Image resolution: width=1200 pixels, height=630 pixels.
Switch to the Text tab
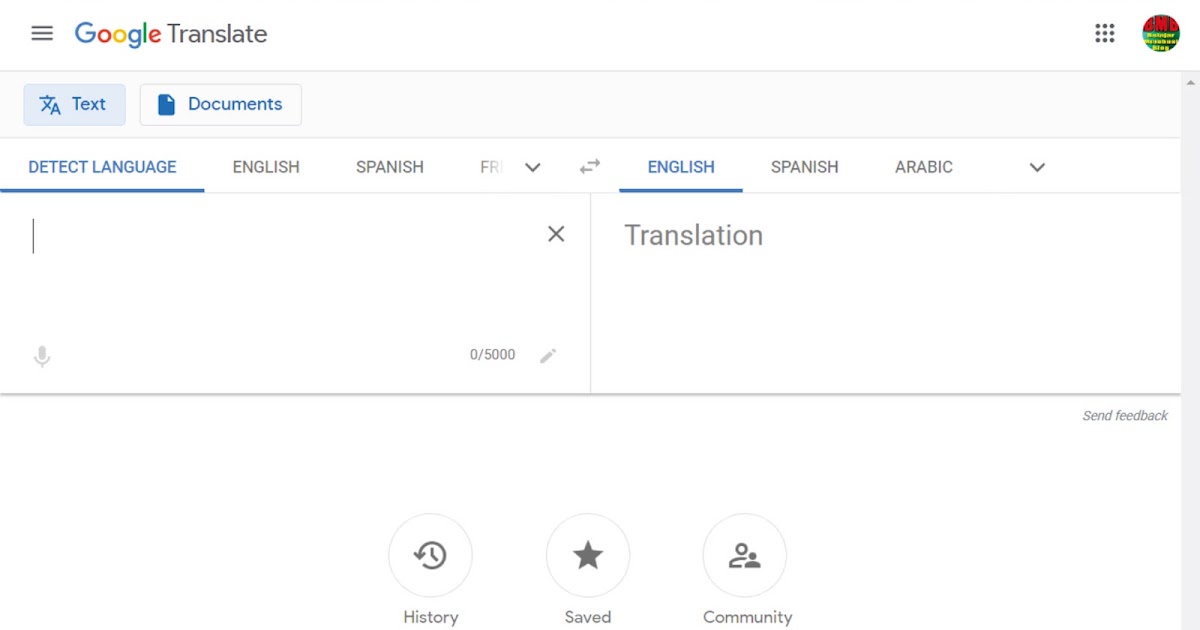(x=74, y=104)
